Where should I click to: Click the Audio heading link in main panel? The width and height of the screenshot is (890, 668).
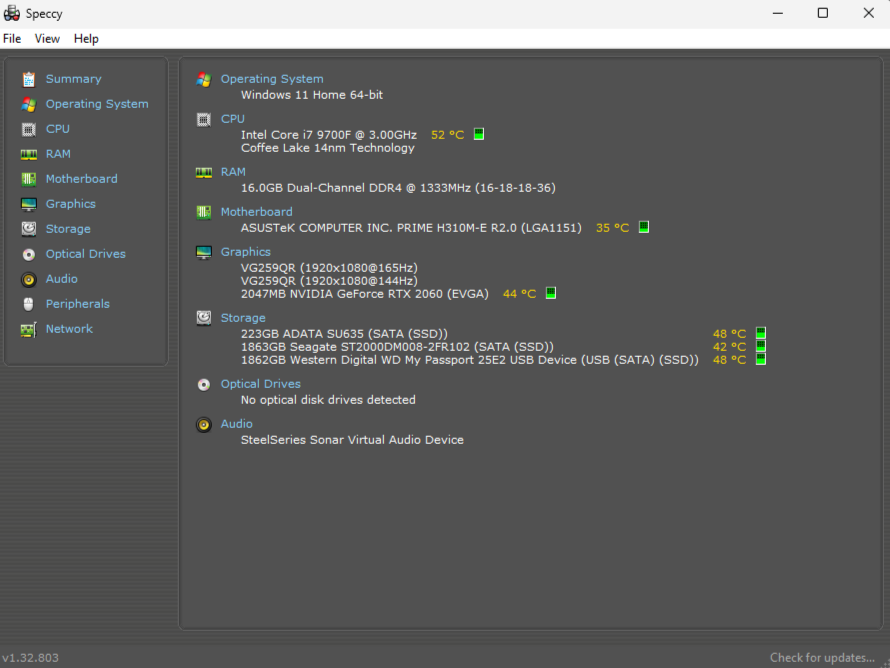[237, 423]
